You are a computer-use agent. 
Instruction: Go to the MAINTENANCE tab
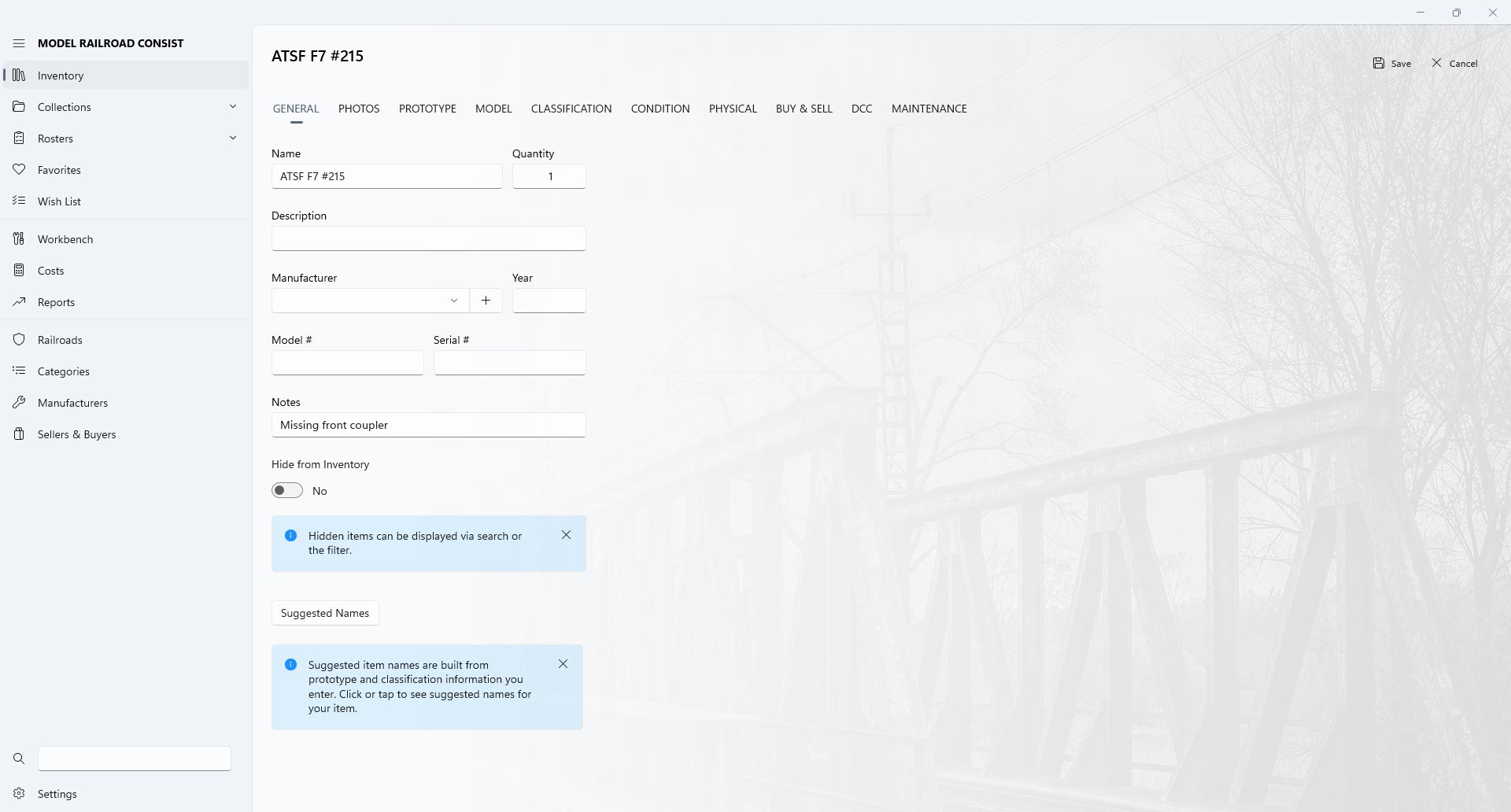(929, 109)
